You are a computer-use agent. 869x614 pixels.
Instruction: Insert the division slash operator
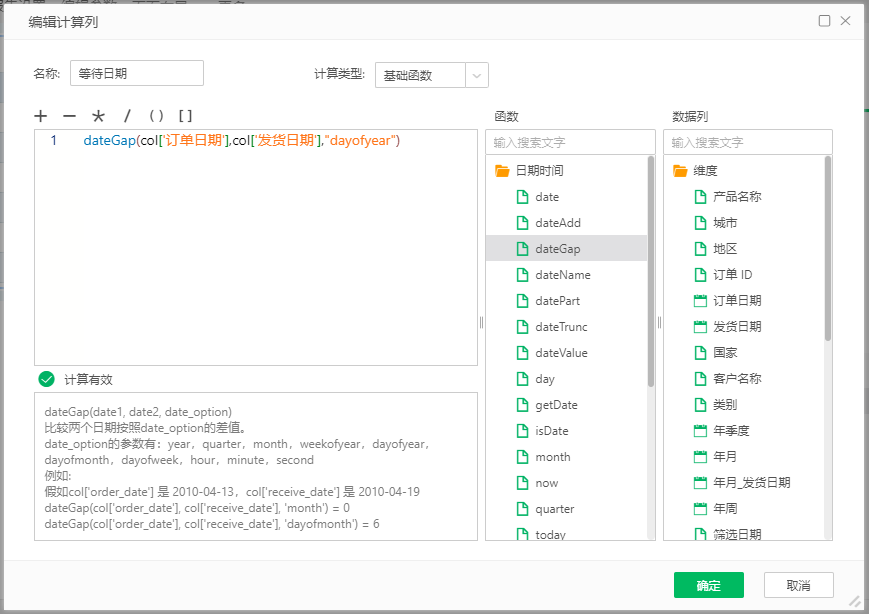coord(127,116)
